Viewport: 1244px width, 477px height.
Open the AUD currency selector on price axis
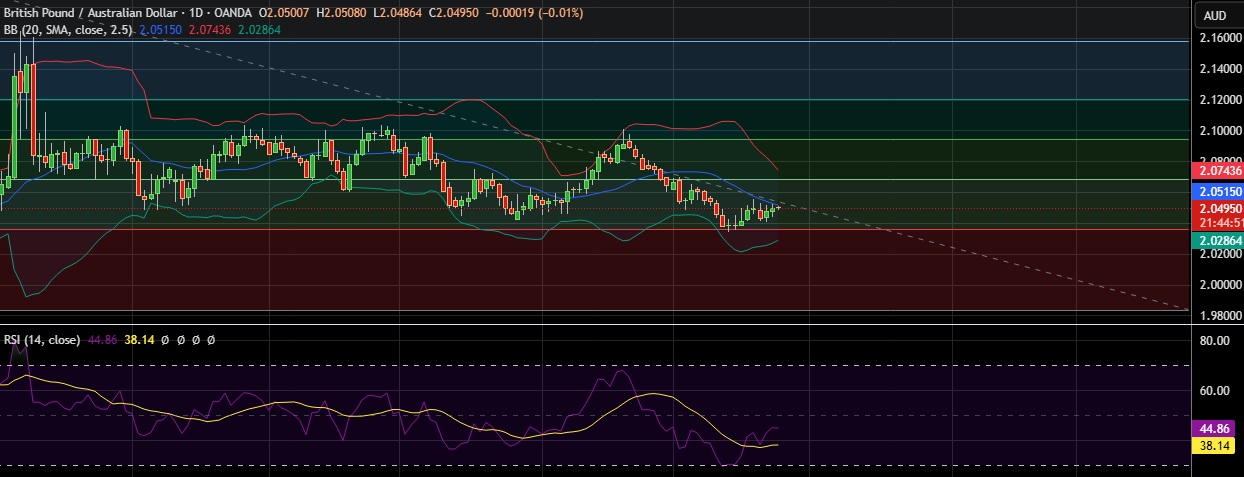tap(1215, 15)
